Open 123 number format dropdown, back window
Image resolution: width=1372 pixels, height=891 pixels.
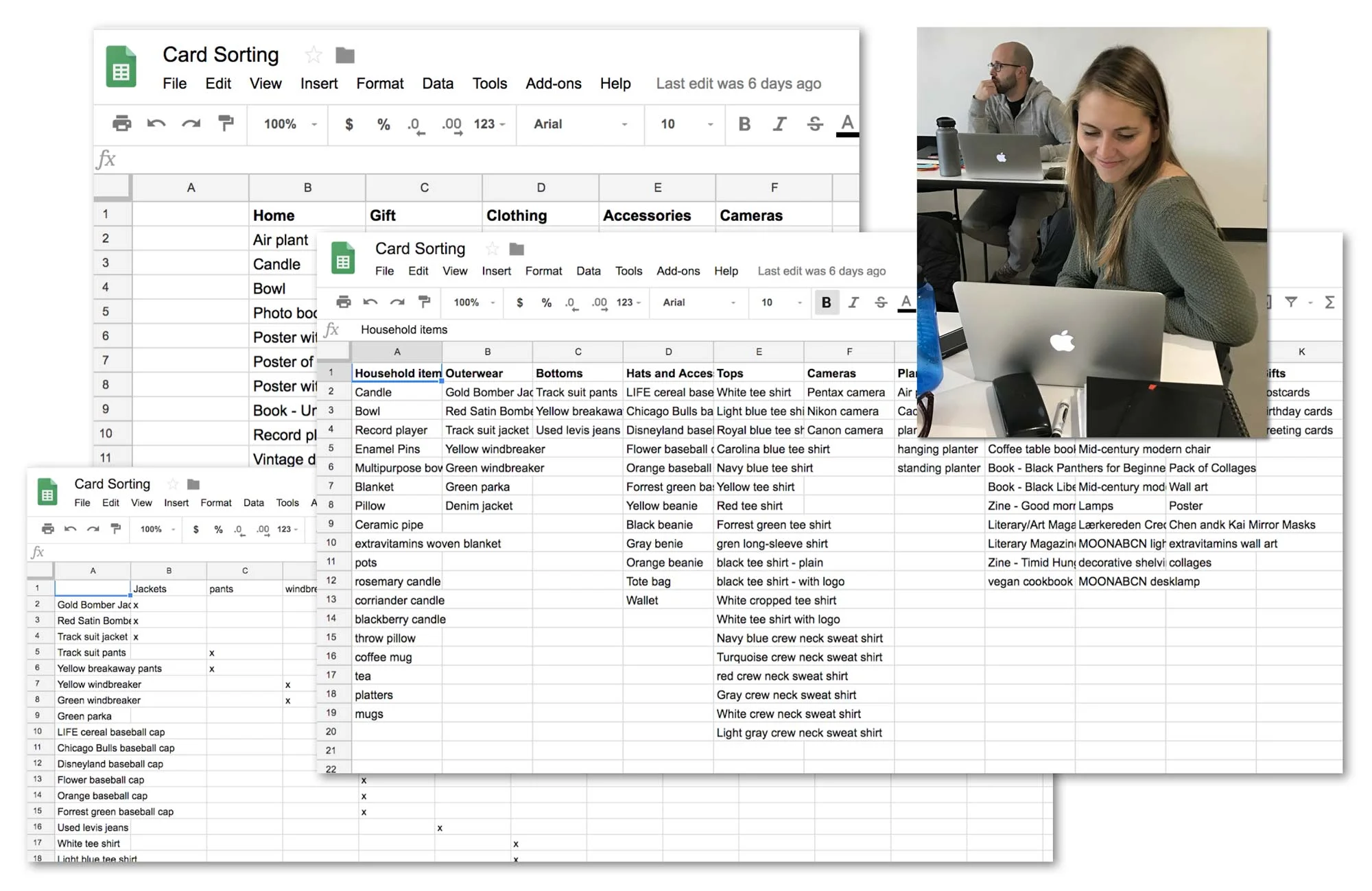489,124
